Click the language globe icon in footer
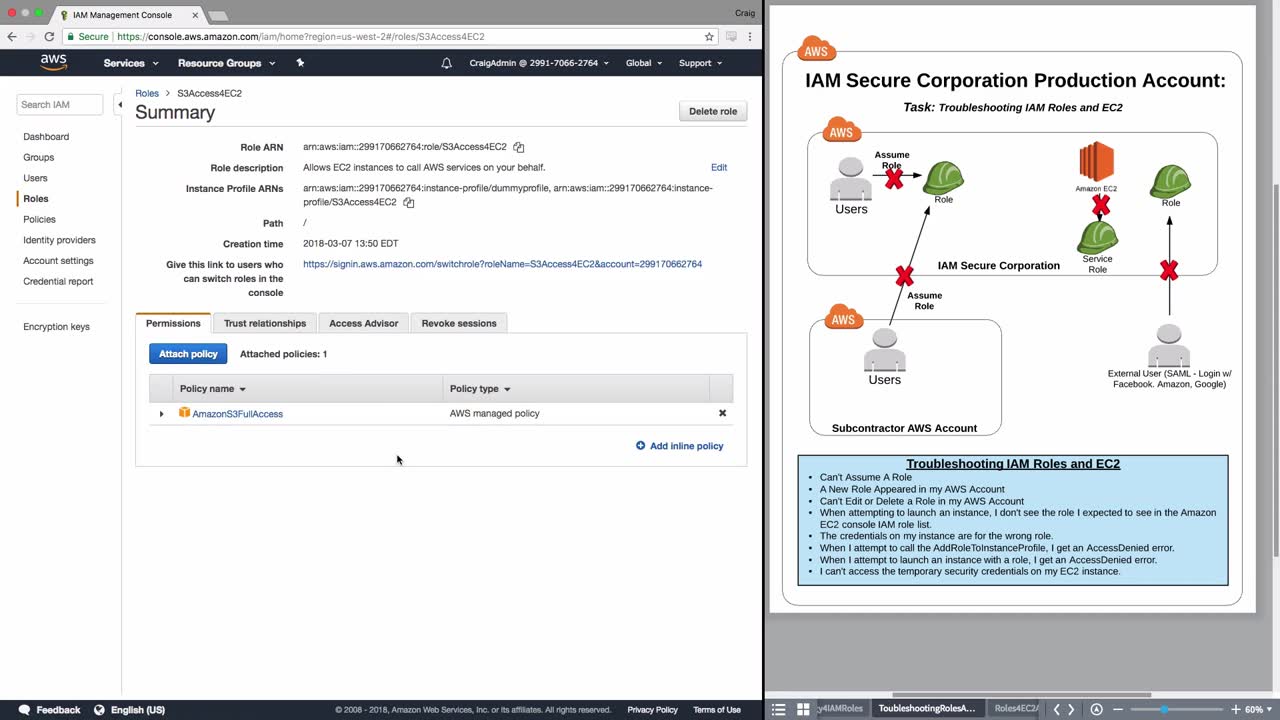1280x720 pixels. 99,710
